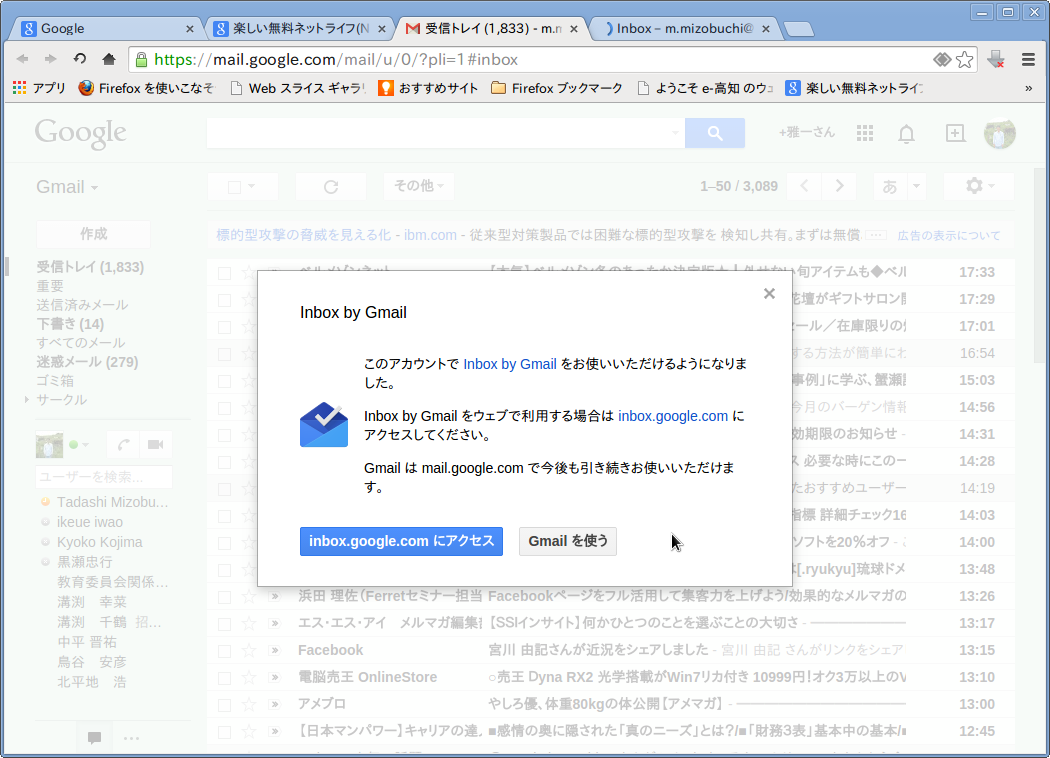1050x758 pixels.
Task: Click the address bar URL
Action: coord(336,60)
